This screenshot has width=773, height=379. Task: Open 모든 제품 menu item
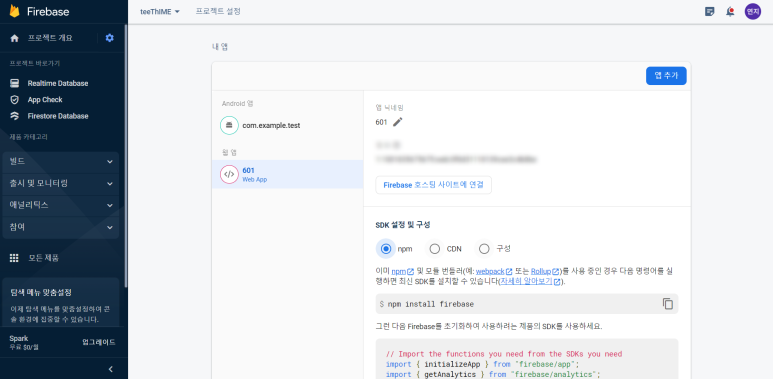(44, 258)
